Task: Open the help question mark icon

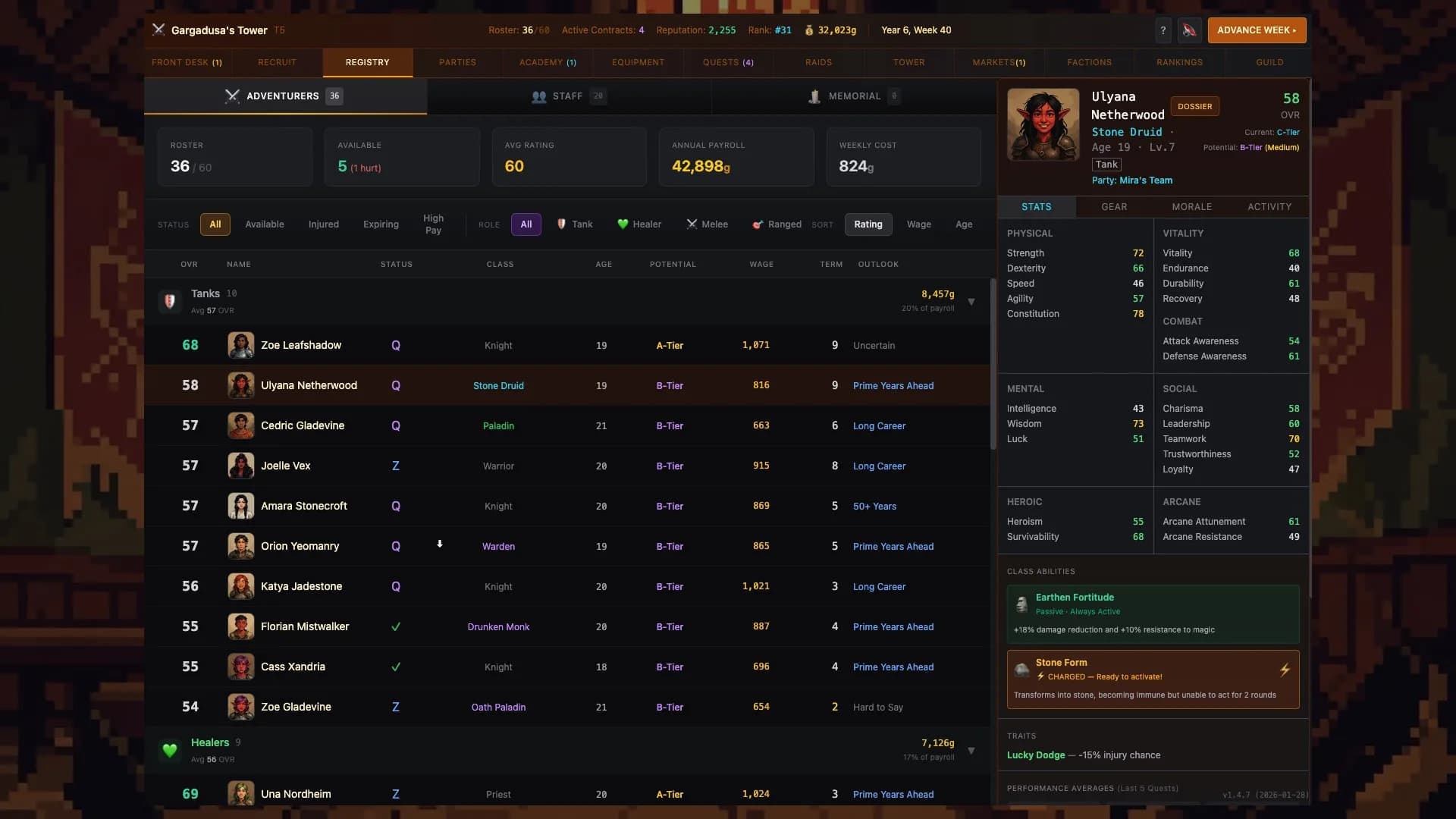Action: pyautogui.click(x=1163, y=30)
